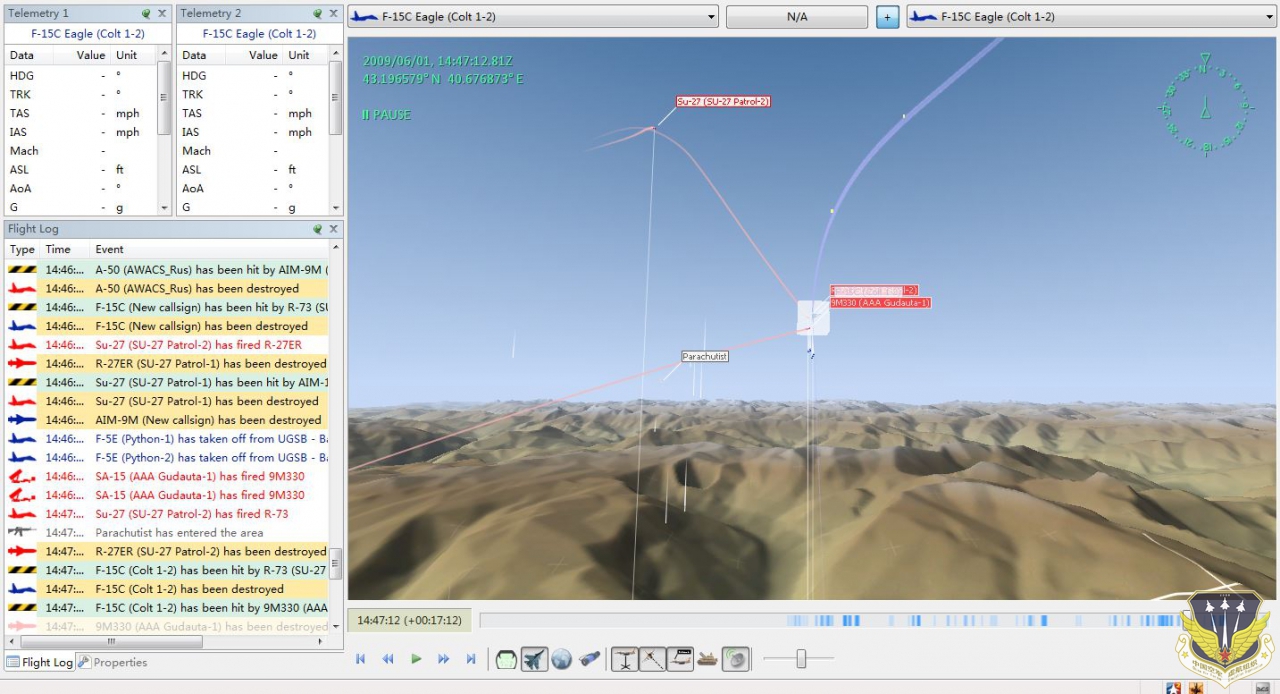The height and width of the screenshot is (694, 1280).
Task: Select the Su-27 (SU-27 Patrol-2) label in 3D view
Action: (x=723, y=101)
